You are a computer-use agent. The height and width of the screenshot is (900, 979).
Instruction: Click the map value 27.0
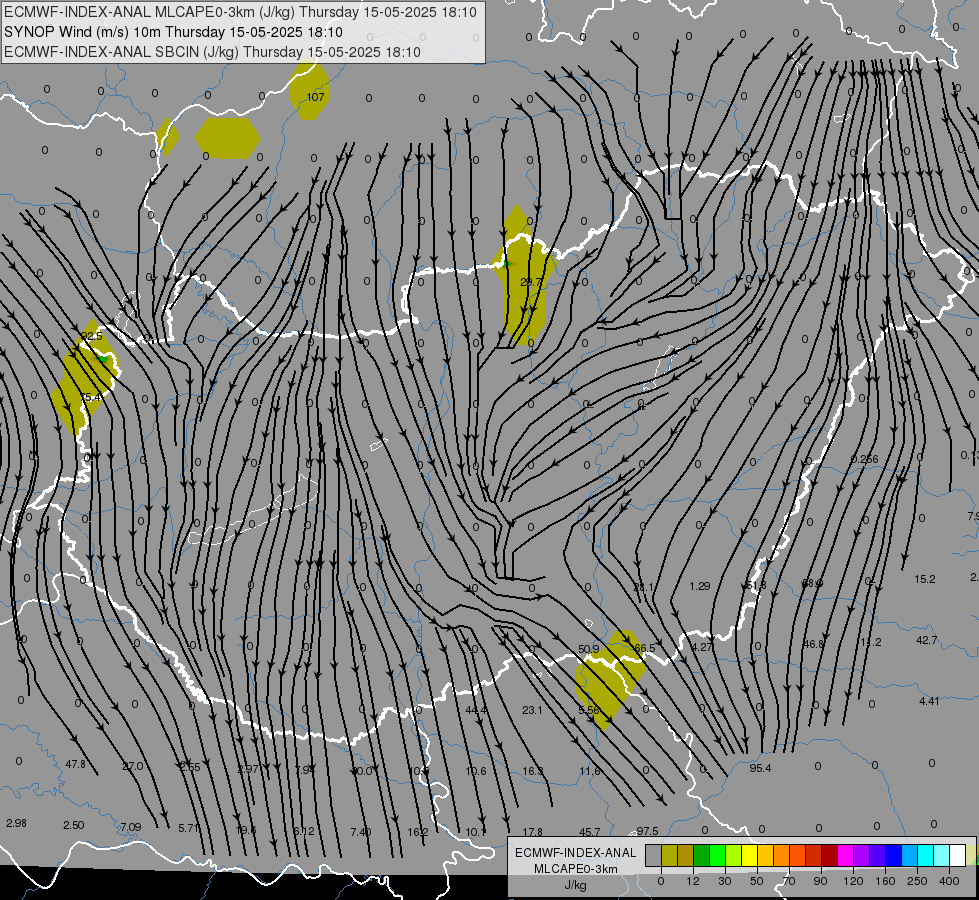(132, 766)
